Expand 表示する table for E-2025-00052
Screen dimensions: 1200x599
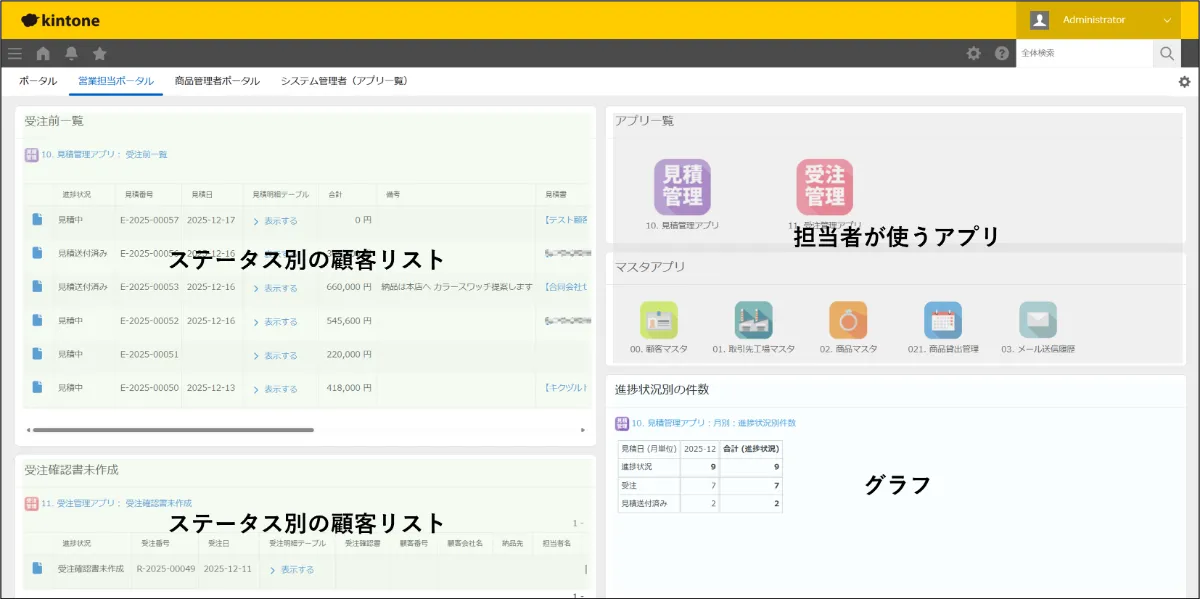pos(275,322)
